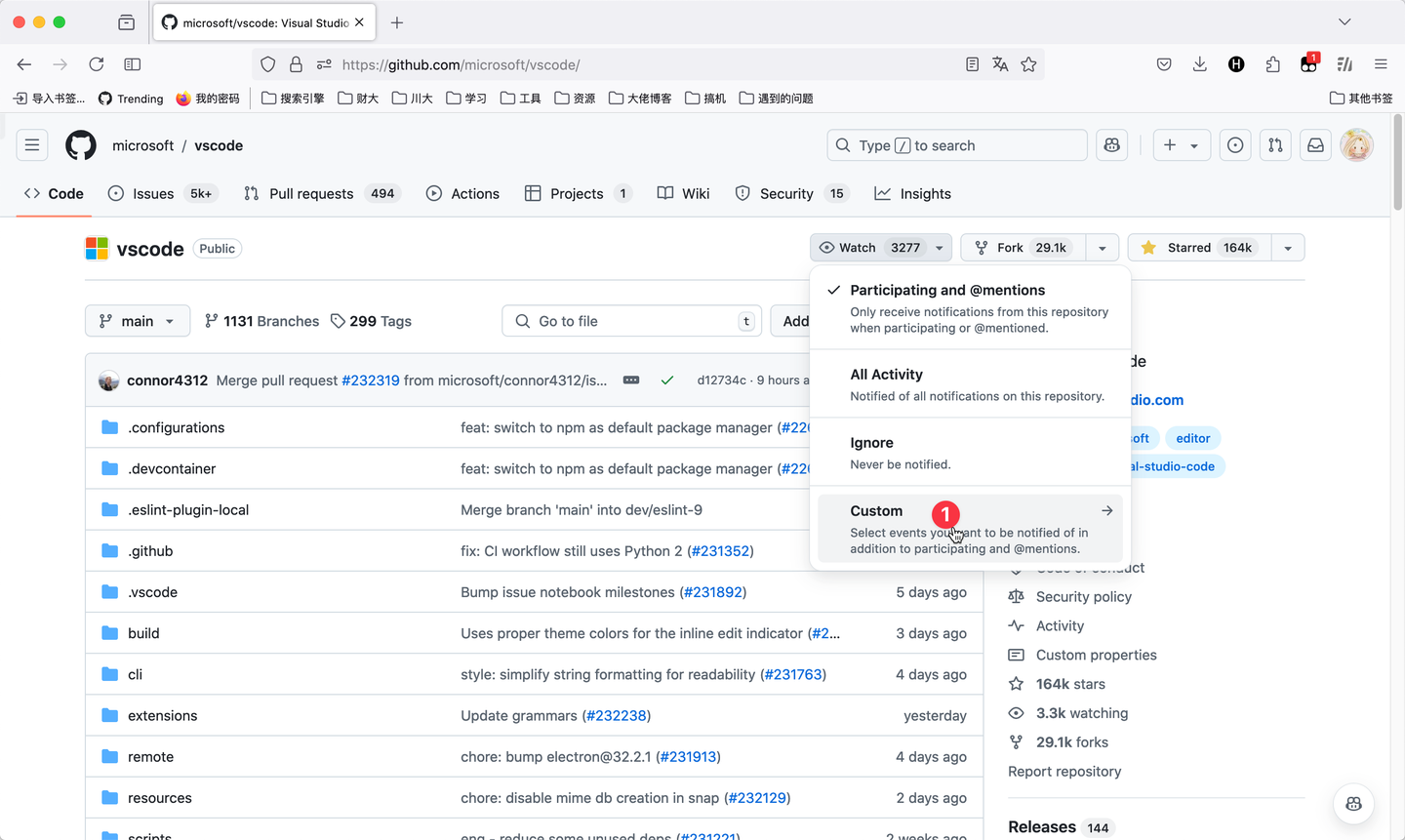This screenshot has width=1405, height=840.
Task: Choose Ignore to never be notified
Action: [x=971, y=453]
